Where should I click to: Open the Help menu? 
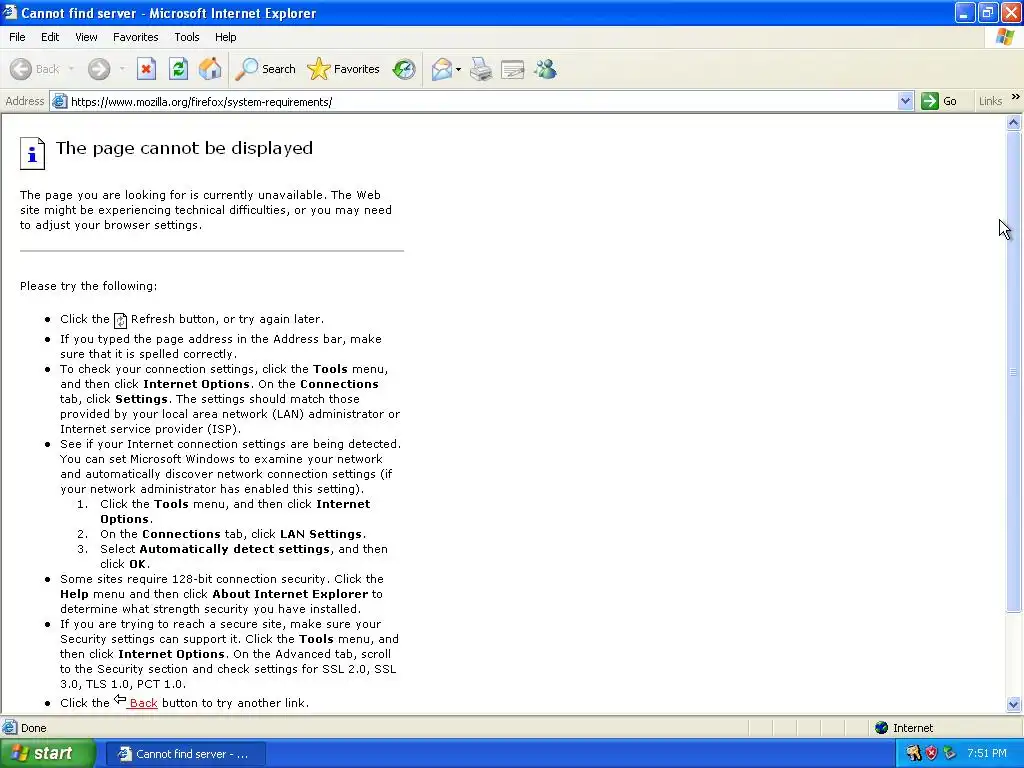[x=225, y=37]
